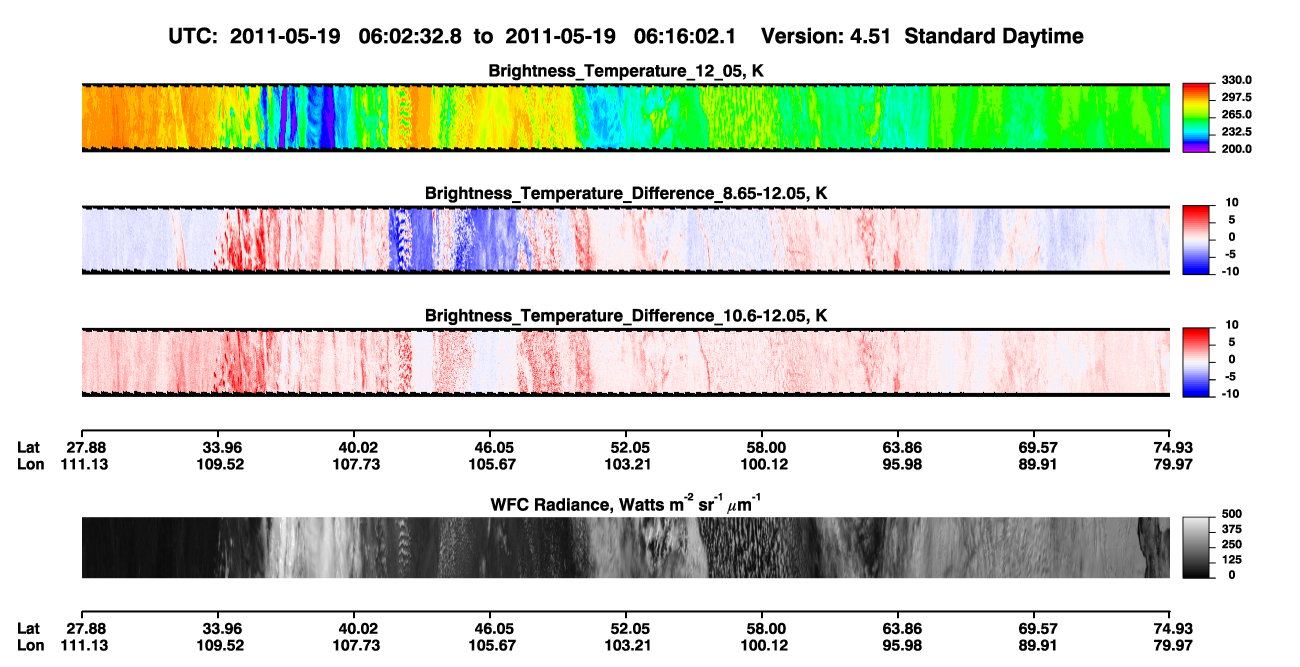The image size is (1300, 667).
Task: Select the end time 06:16:02.1 in header
Action: pyautogui.click(x=685, y=36)
